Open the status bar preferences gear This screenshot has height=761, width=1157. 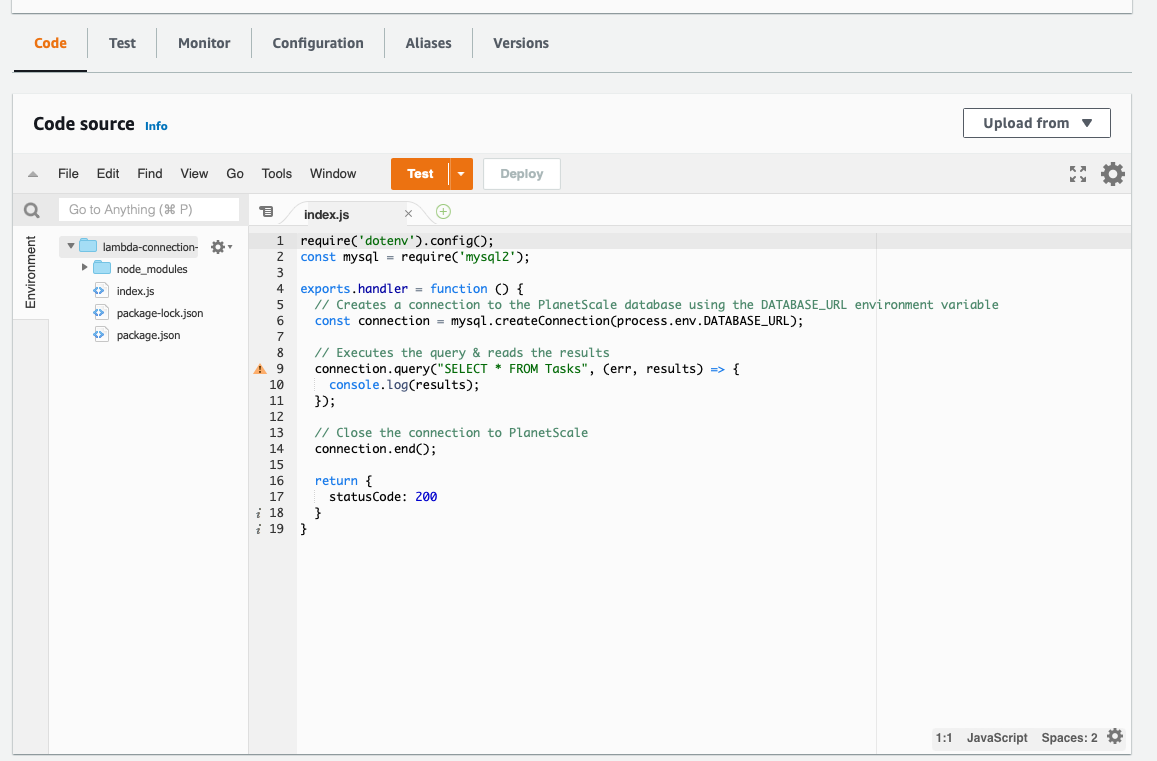click(1113, 736)
